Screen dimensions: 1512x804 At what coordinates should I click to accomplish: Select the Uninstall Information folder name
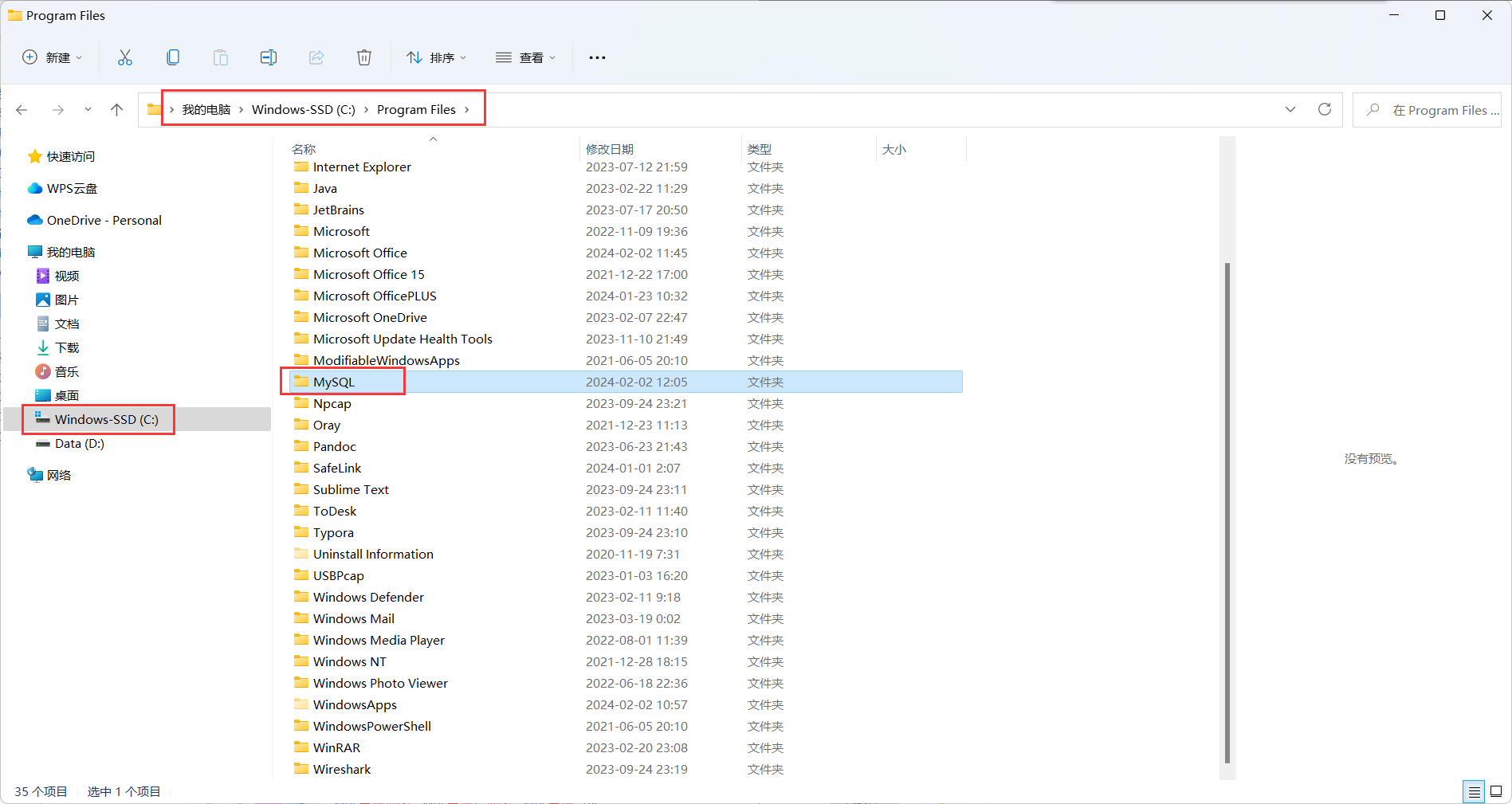tap(373, 554)
